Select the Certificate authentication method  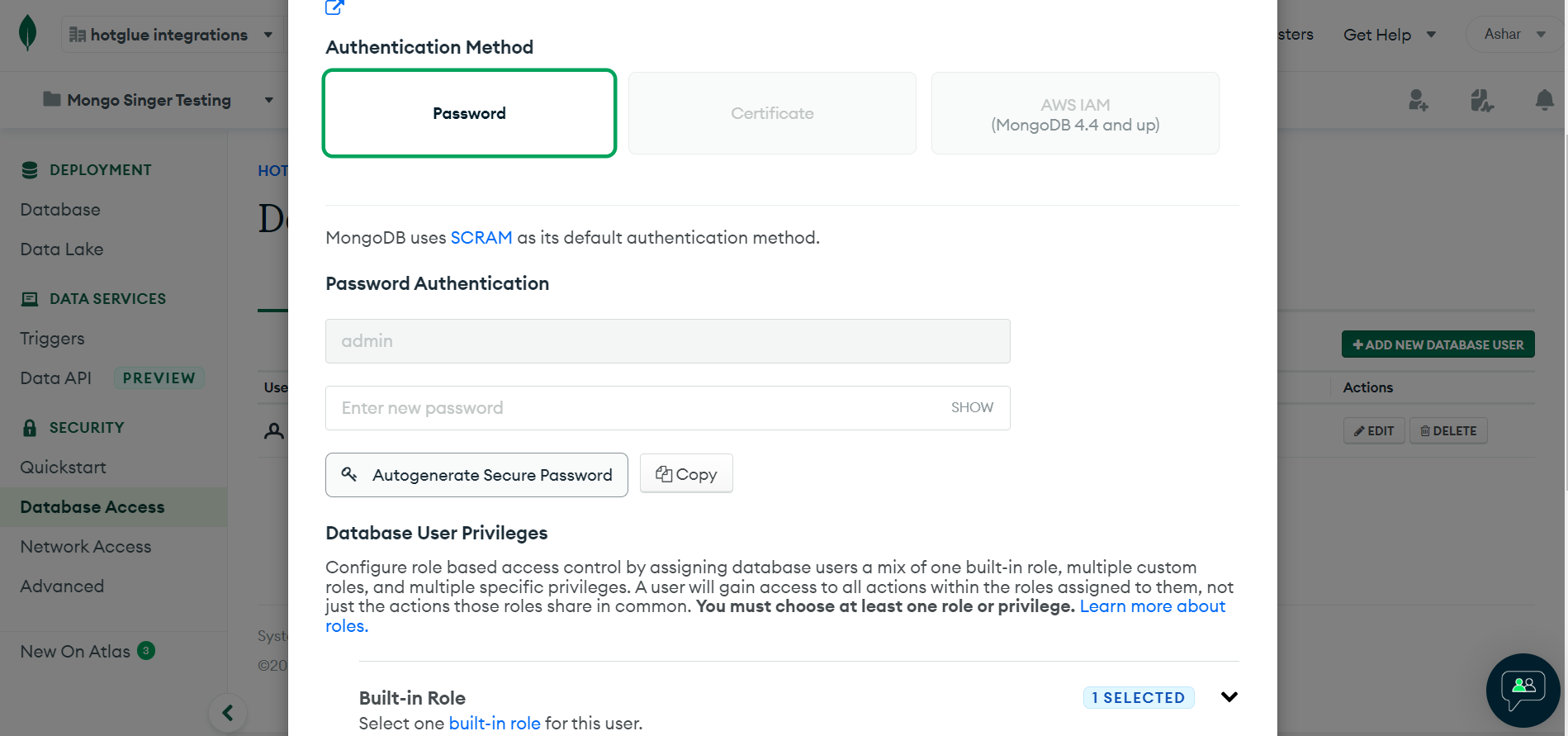click(x=772, y=113)
